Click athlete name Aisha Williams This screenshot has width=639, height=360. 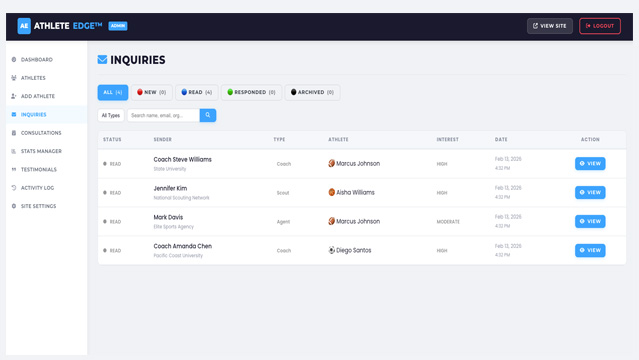point(355,192)
